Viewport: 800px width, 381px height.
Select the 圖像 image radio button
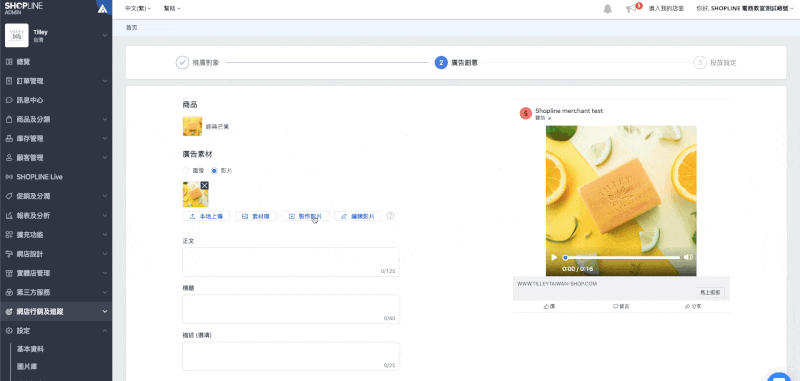click(x=186, y=171)
